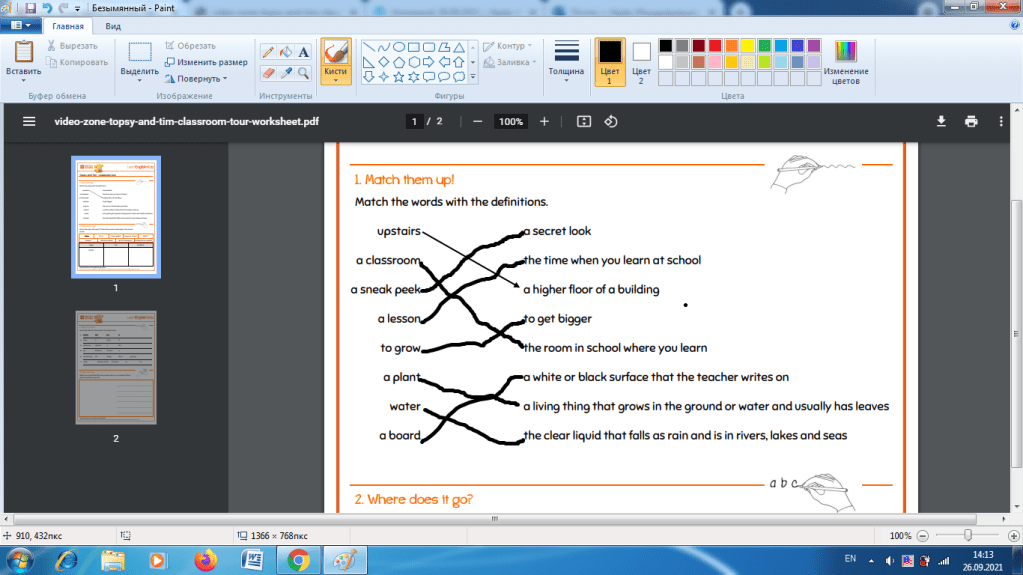The width and height of the screenshot is (1023, 575).
Task: Select the Pencil tool
Action: (268, 52)
